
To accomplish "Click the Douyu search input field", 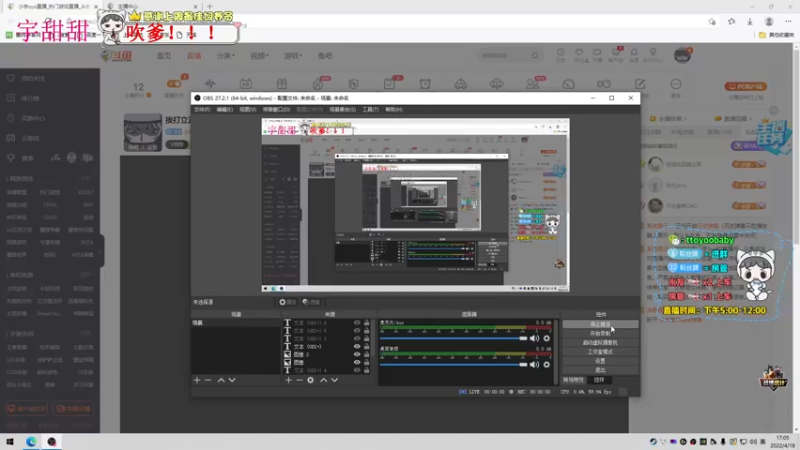I will tap(505, 56).
